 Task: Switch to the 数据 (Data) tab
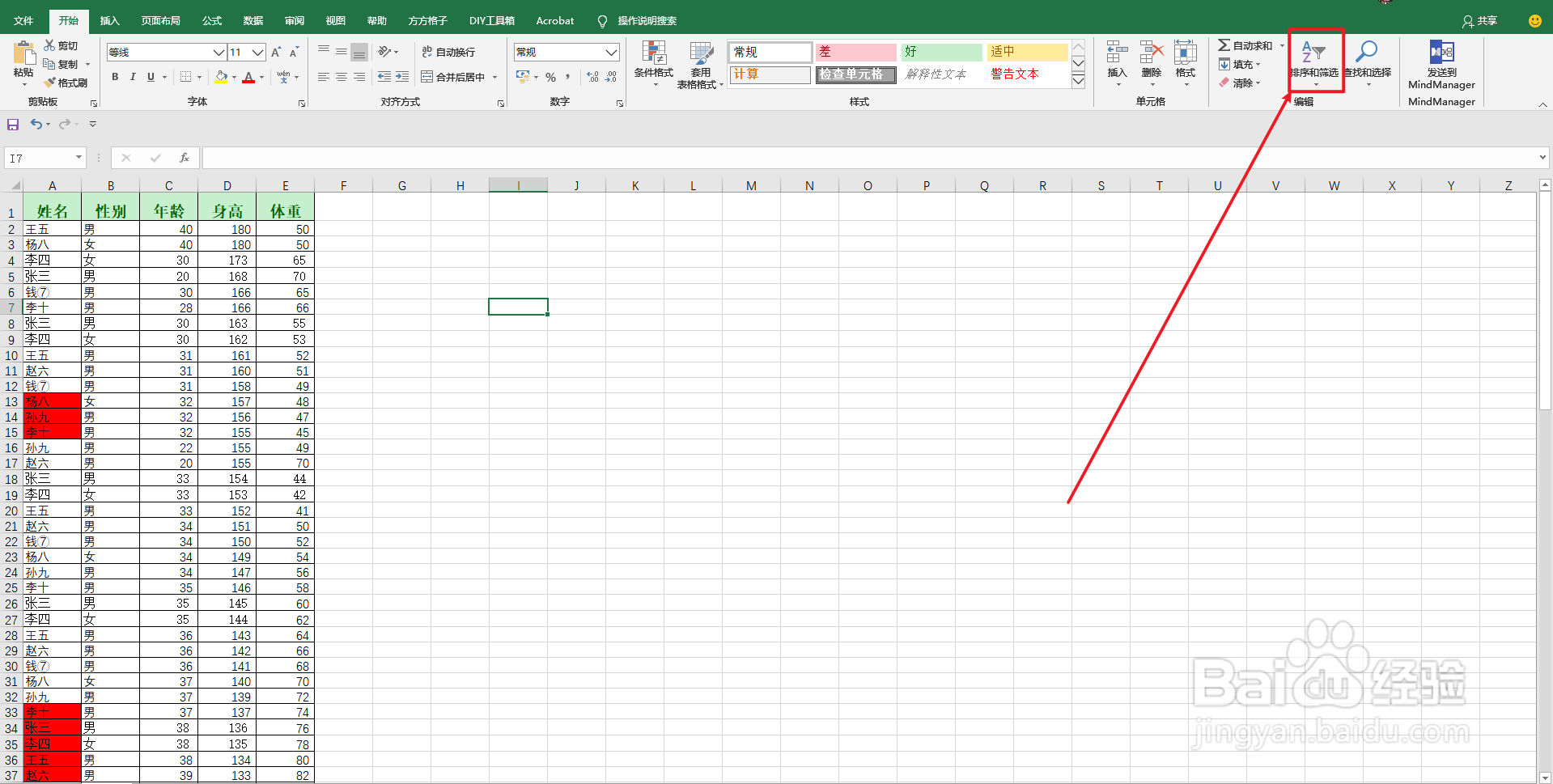tap(253, 21)
